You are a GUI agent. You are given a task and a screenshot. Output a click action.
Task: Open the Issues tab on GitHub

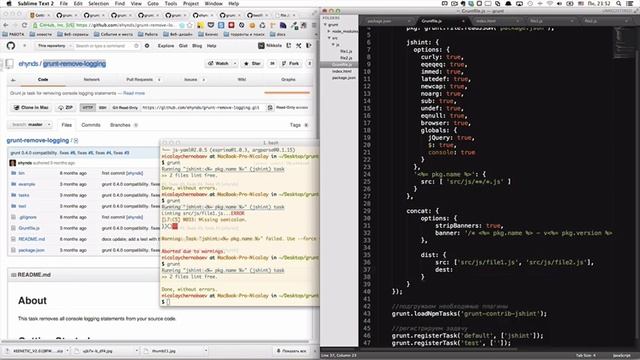pyautogui.click(x=191, y=80)
